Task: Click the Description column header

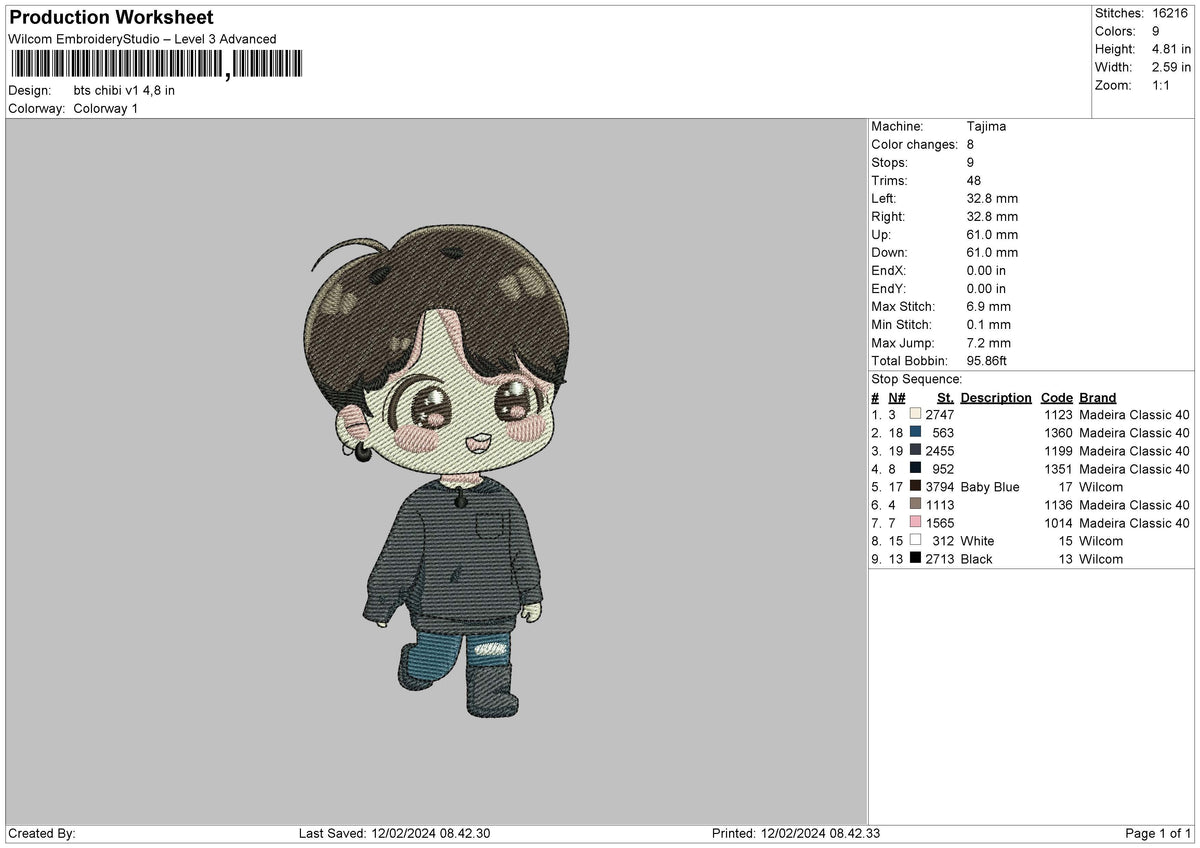Action: (996, 397)
